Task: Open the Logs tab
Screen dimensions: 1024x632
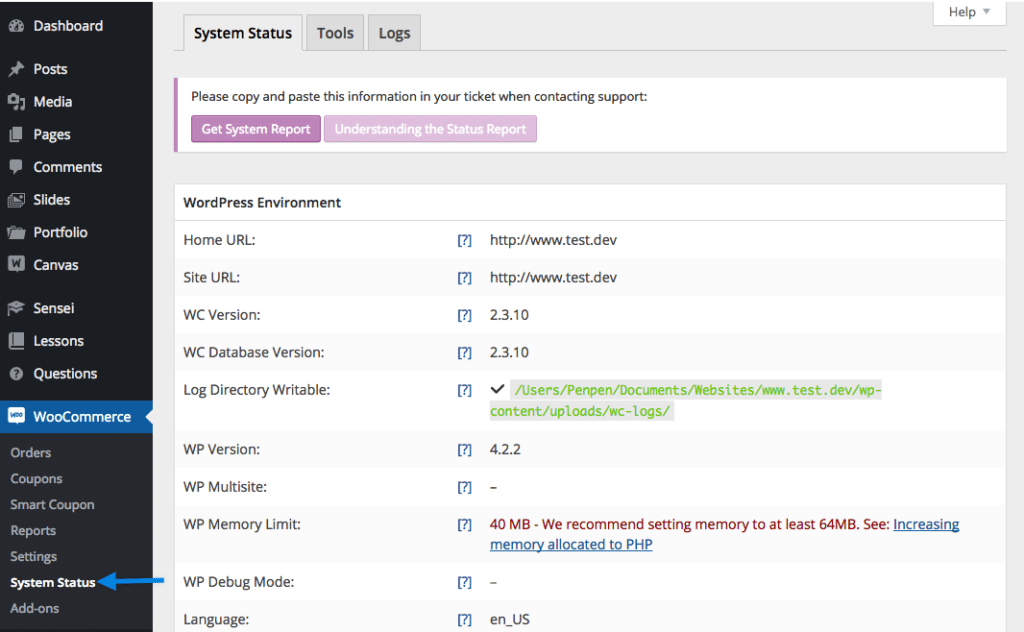Action: (393, 32)
